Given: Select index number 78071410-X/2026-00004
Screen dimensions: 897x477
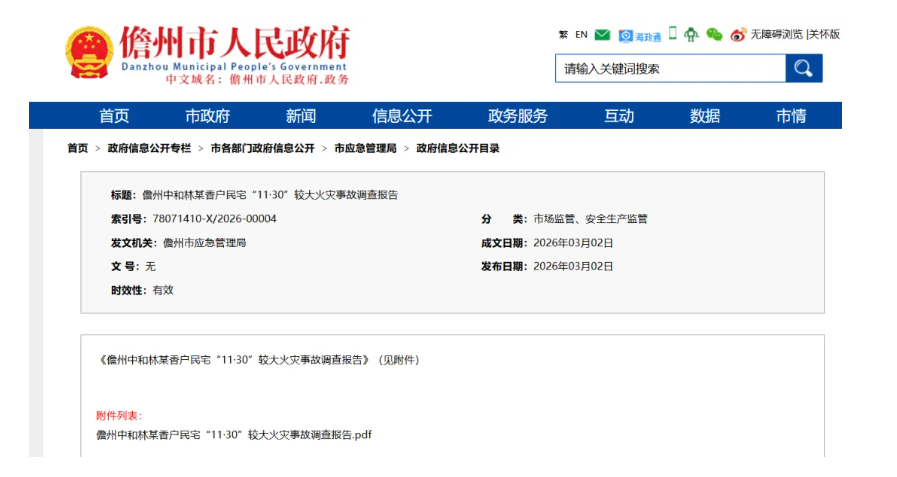Looking at the screenshot, I should [x=215, y=218].
